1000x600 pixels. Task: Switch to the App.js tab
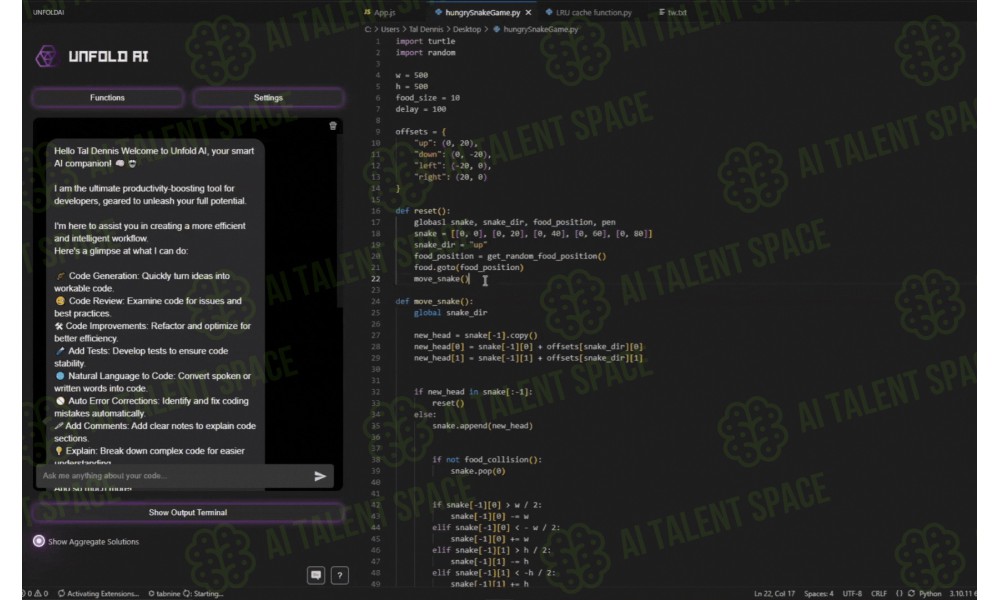pyautogui.click(x=380, y=12)
